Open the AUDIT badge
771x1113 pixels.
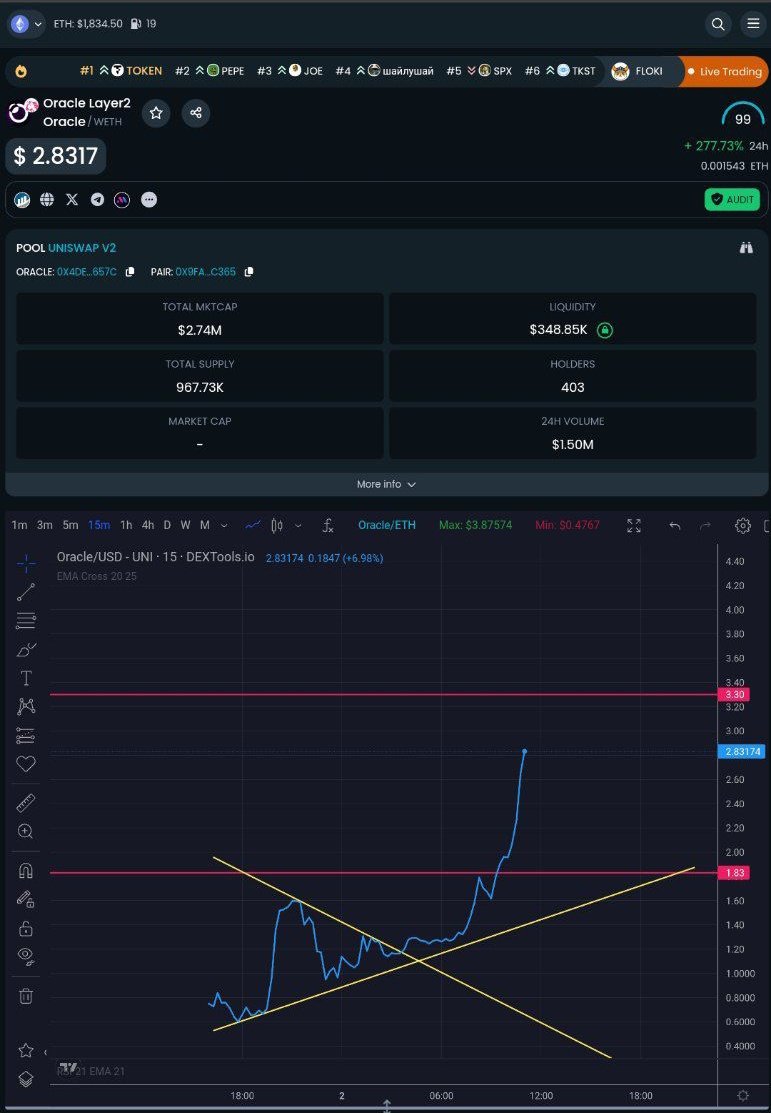[x=732, y=199]
